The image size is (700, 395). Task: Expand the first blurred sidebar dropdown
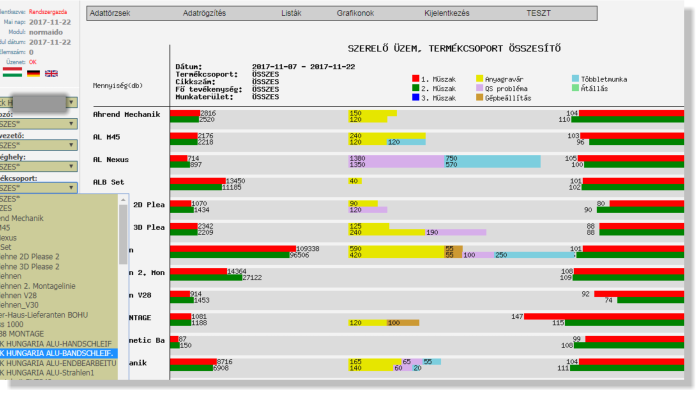tap(71, 102)
